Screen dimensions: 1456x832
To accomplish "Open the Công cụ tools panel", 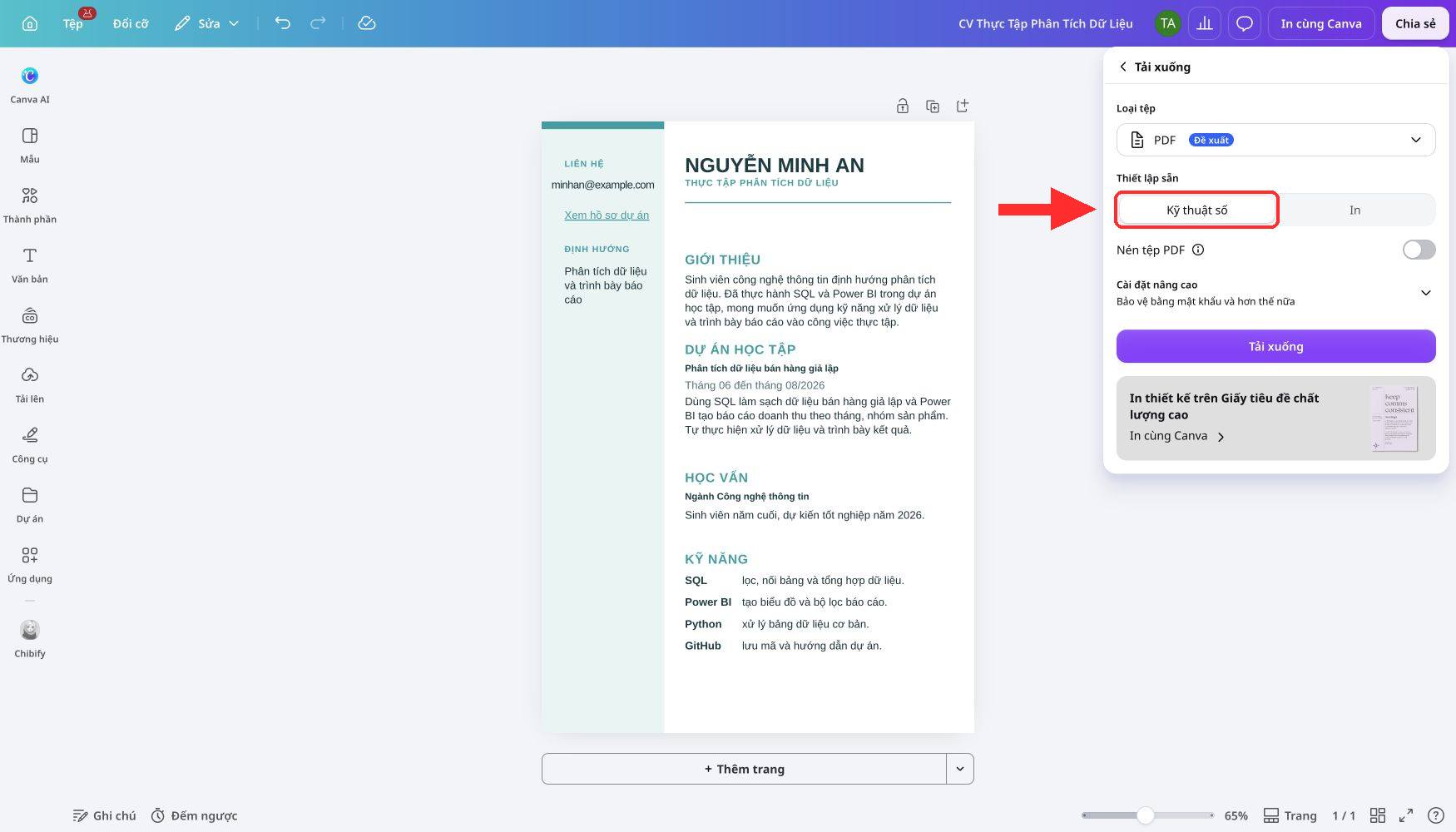I will coord(30,444).
